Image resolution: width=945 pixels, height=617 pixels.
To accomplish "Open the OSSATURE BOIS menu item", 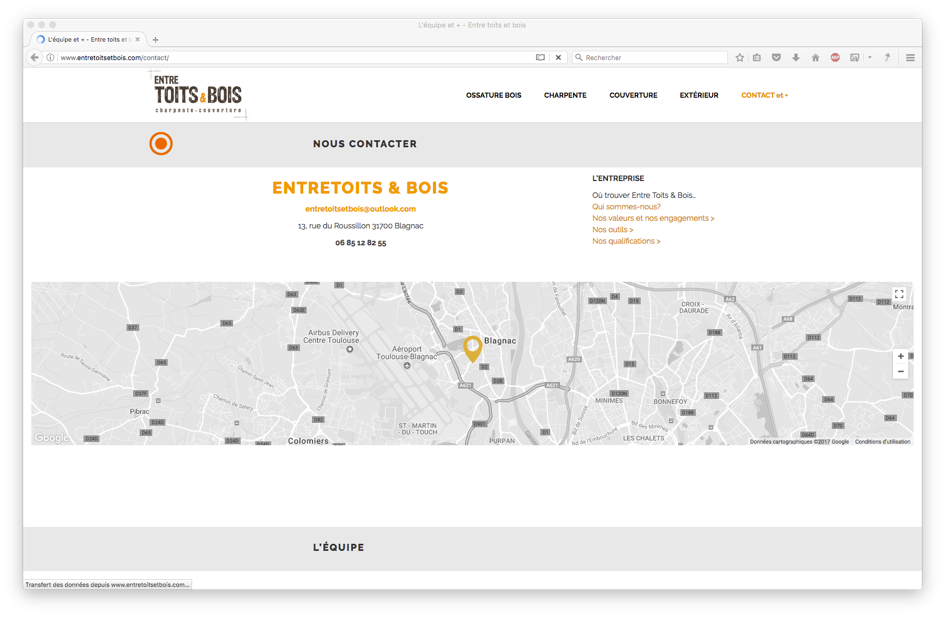I will point(494,95).
